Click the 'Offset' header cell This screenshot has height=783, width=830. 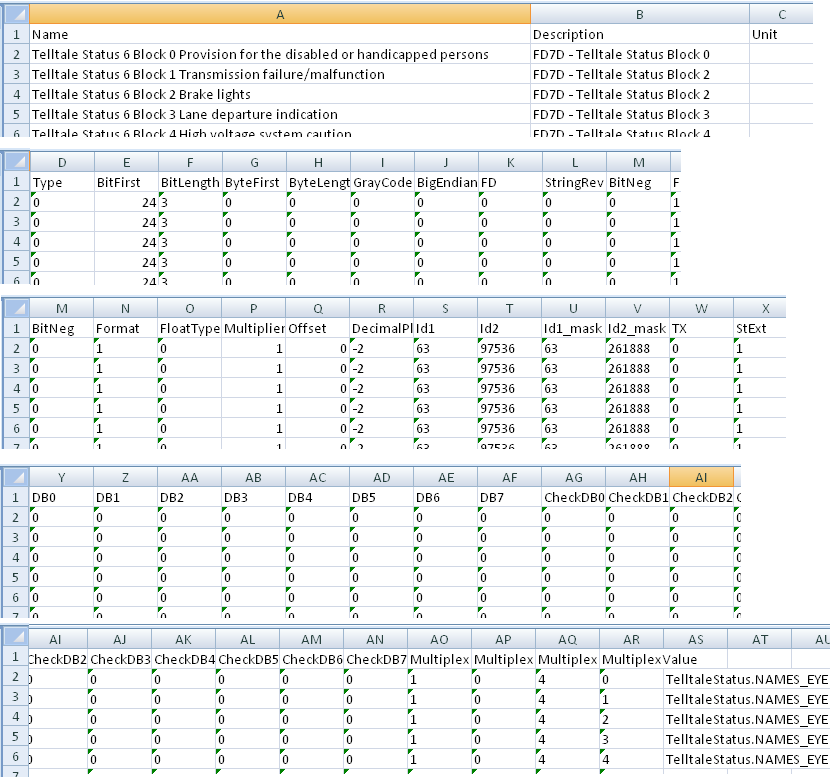tap(318, 328)
